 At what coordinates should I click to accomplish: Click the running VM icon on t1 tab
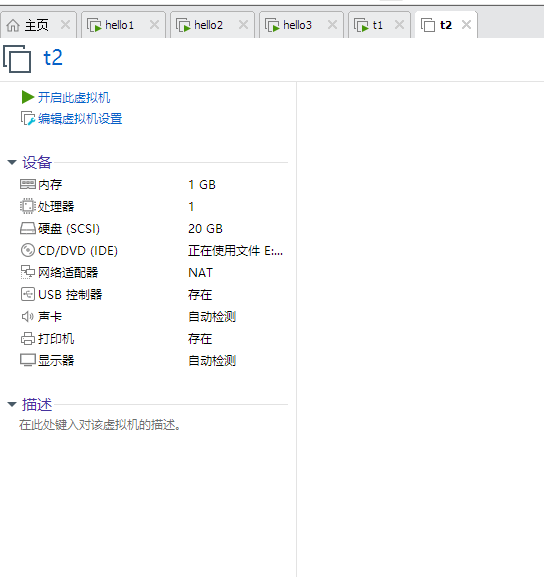click(361, 25)
